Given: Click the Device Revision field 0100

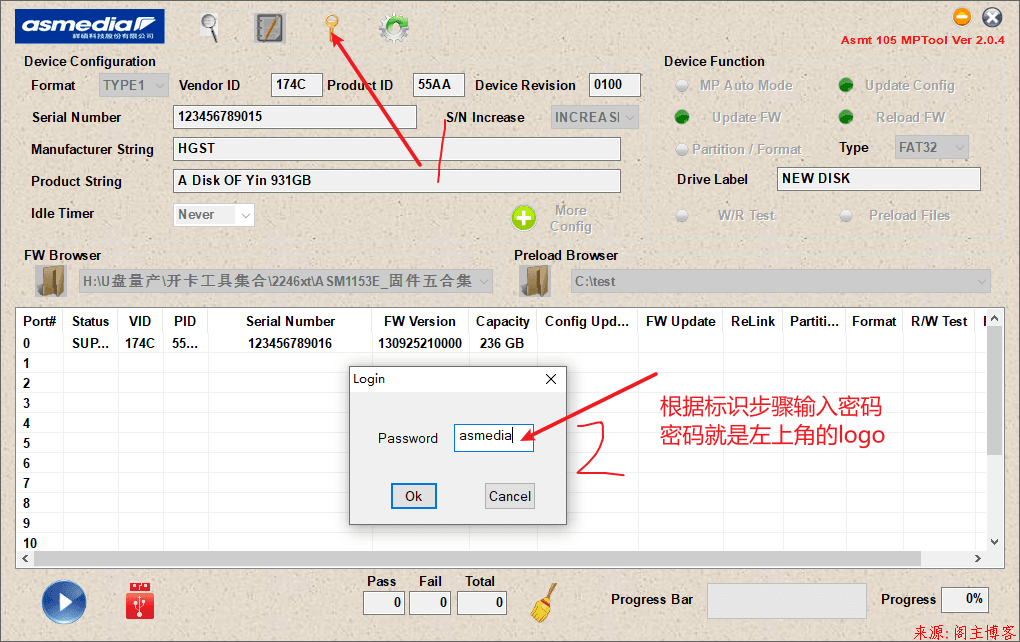Looking at the screenshot, I should click(x=615, y=85).
